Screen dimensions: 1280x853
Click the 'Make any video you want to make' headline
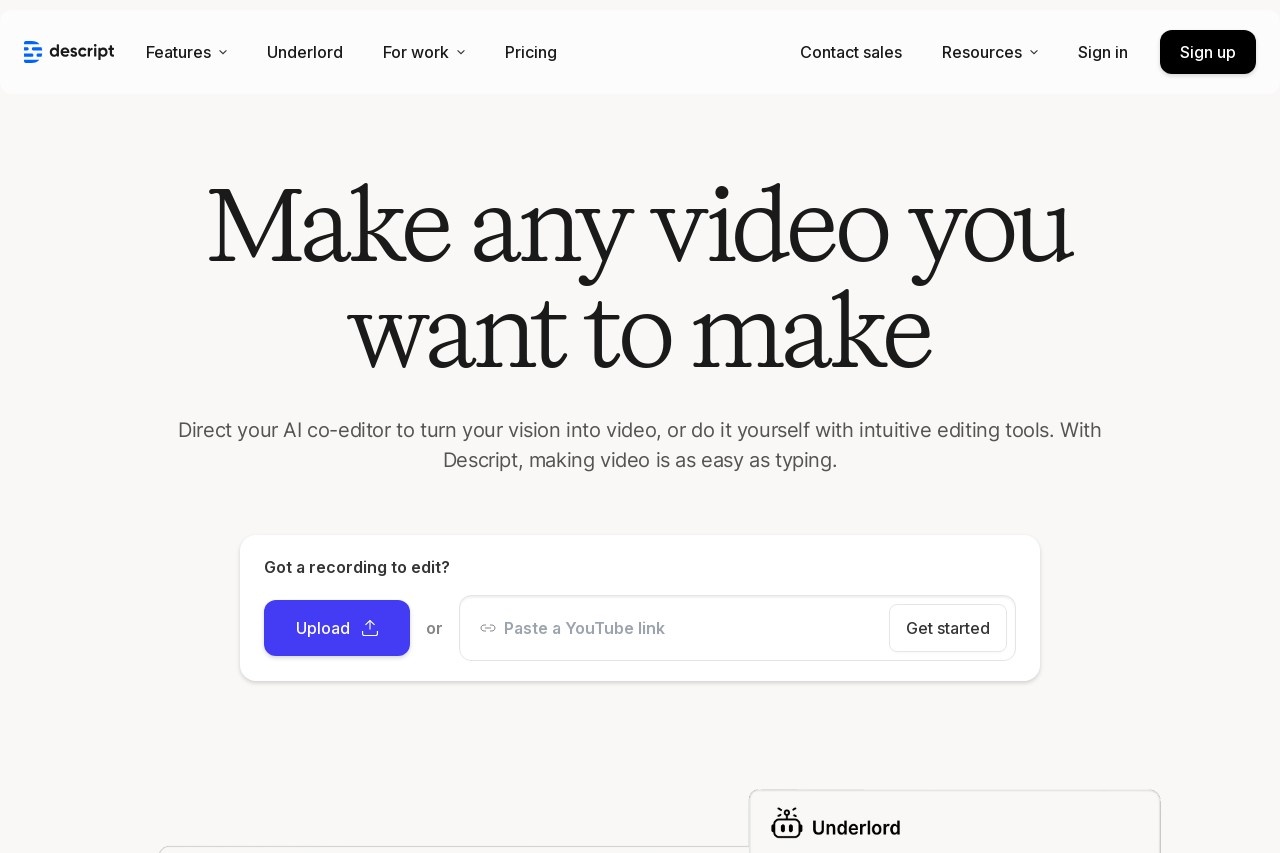coord(640,278)
